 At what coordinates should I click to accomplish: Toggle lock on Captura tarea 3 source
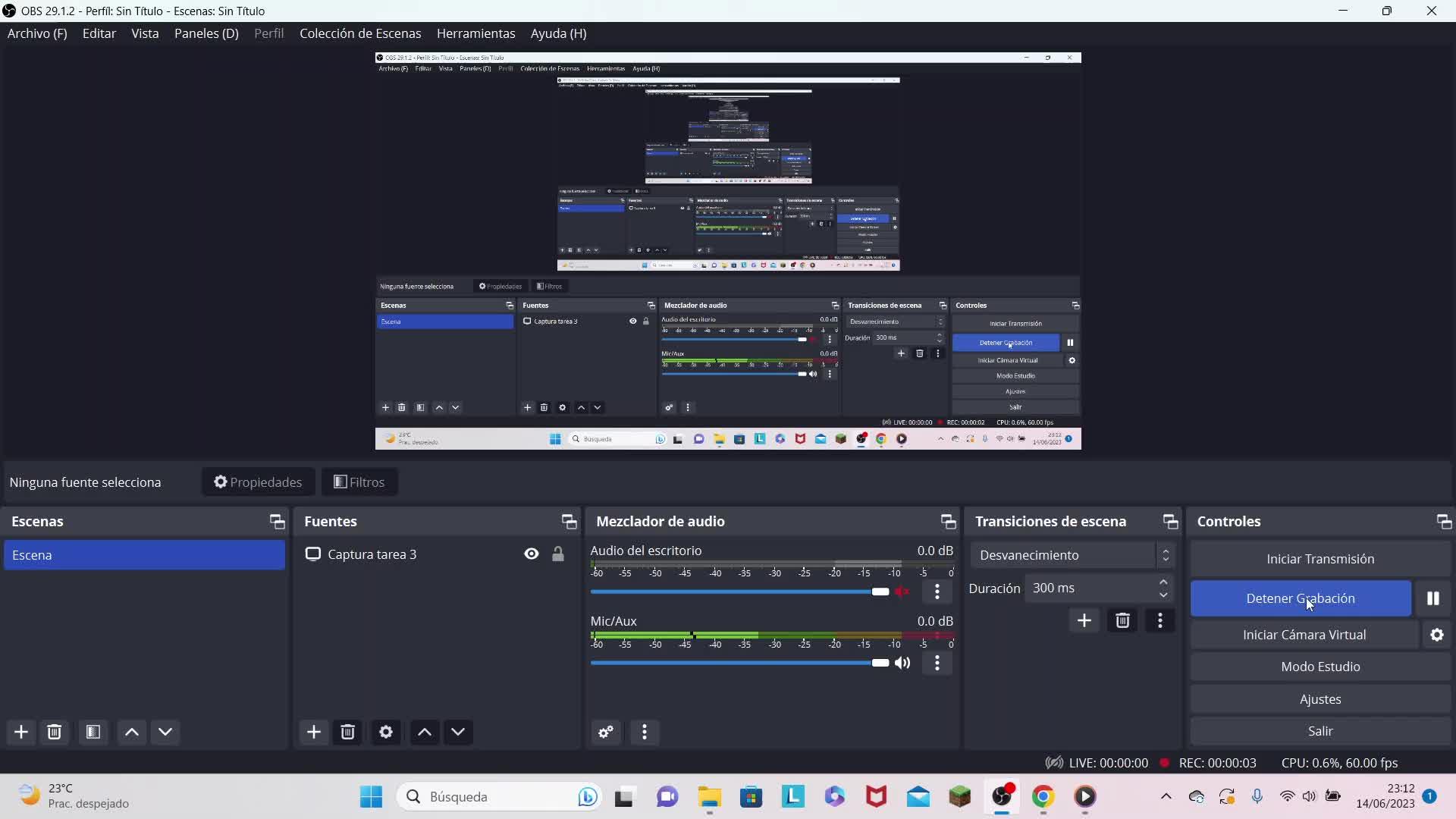point(557,554)
